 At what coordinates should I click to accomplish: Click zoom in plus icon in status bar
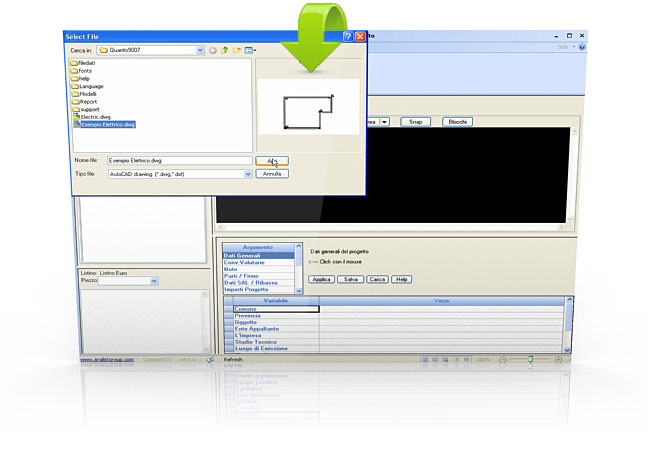pos(557,358)
